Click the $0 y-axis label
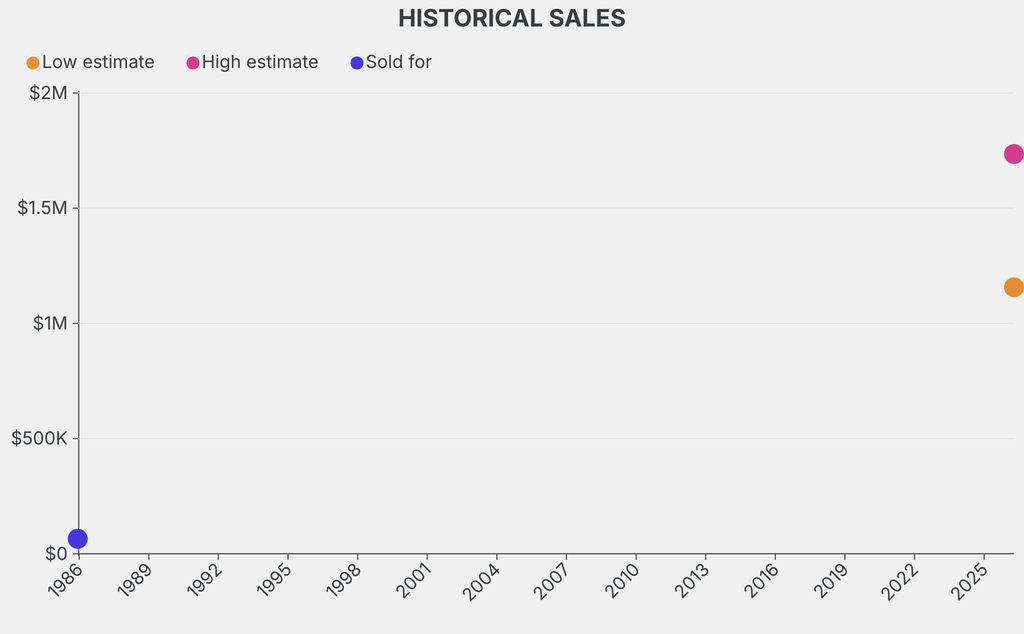Viewport: 1024px width, 634px height. (56, 553)
